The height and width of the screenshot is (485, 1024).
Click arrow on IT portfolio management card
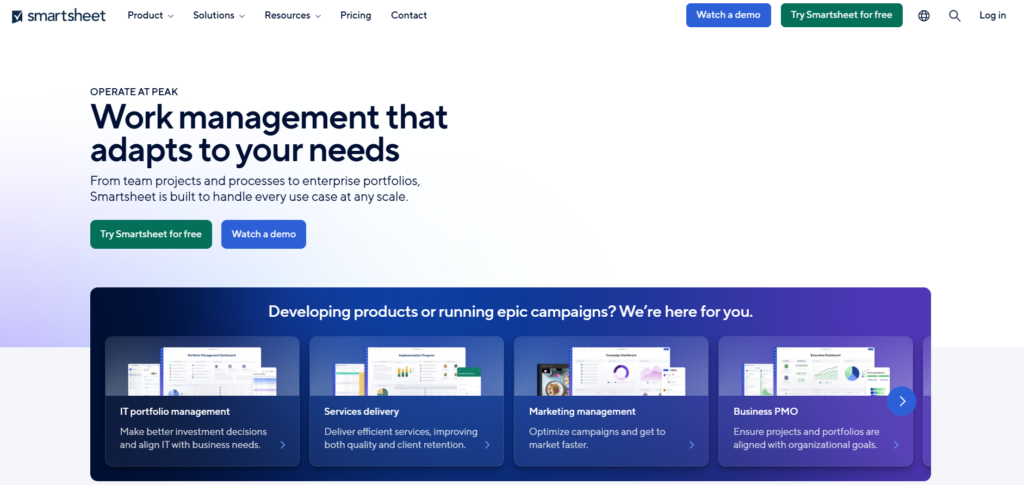coord(283,445)
